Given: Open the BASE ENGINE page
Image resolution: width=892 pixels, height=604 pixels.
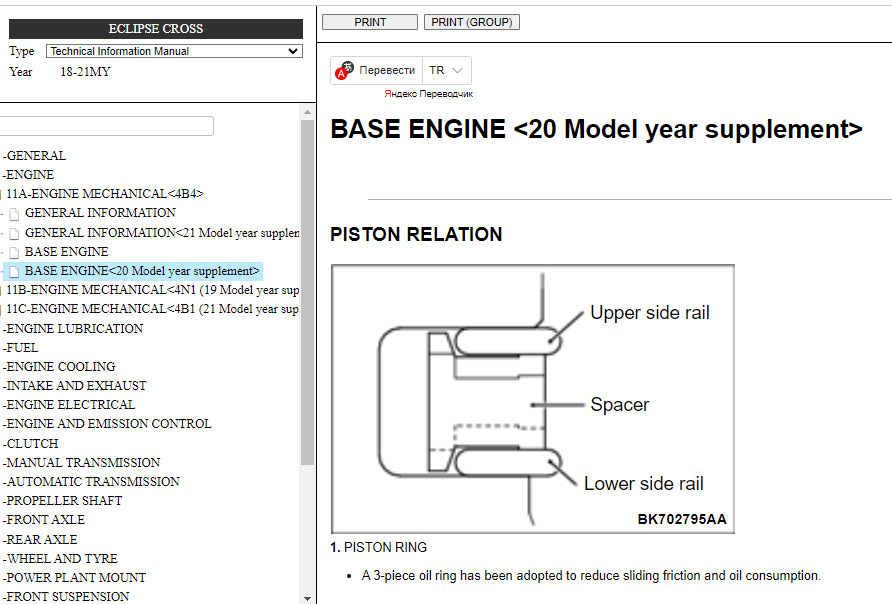Looking at the screenshot, I should tap(67, 251).
